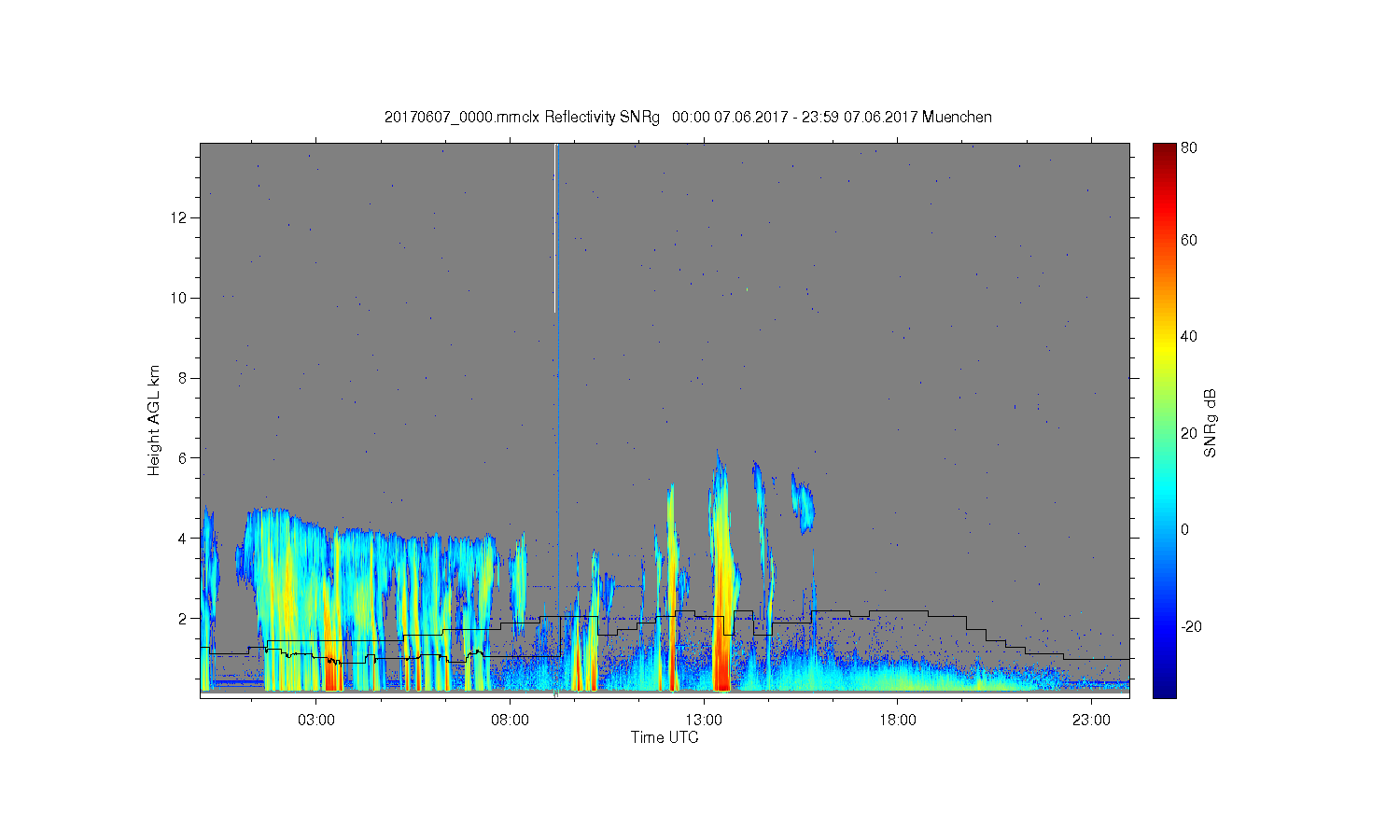Screen dimensions: 1400x840
Task: Click the colorbar value -20
Action: click(x=1191, y=626)
